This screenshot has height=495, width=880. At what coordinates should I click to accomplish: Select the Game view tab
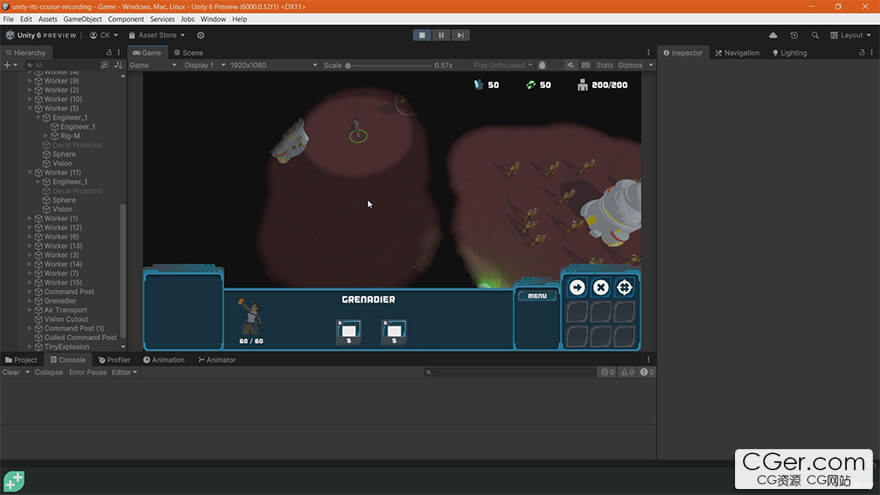(x=147, y=53)
